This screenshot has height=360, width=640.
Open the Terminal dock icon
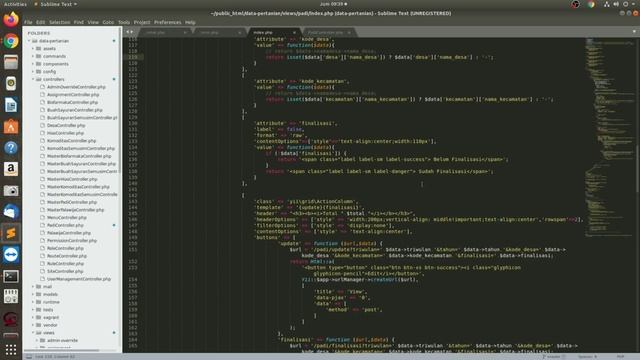11,276
